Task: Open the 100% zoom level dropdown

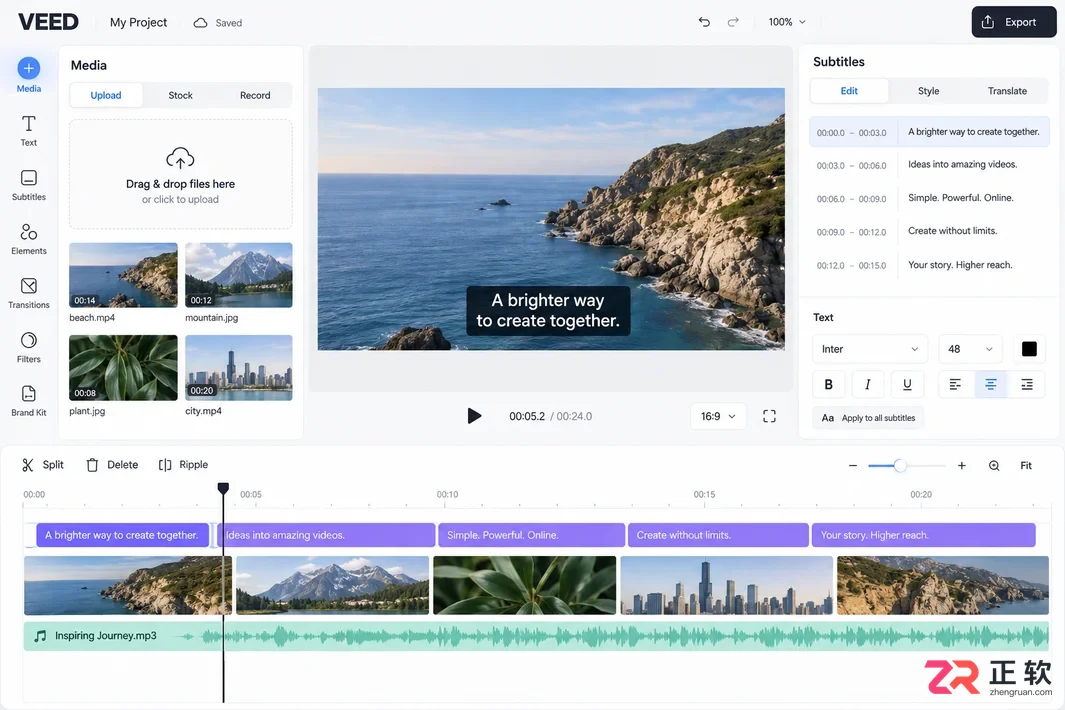Action: (787, 22)
